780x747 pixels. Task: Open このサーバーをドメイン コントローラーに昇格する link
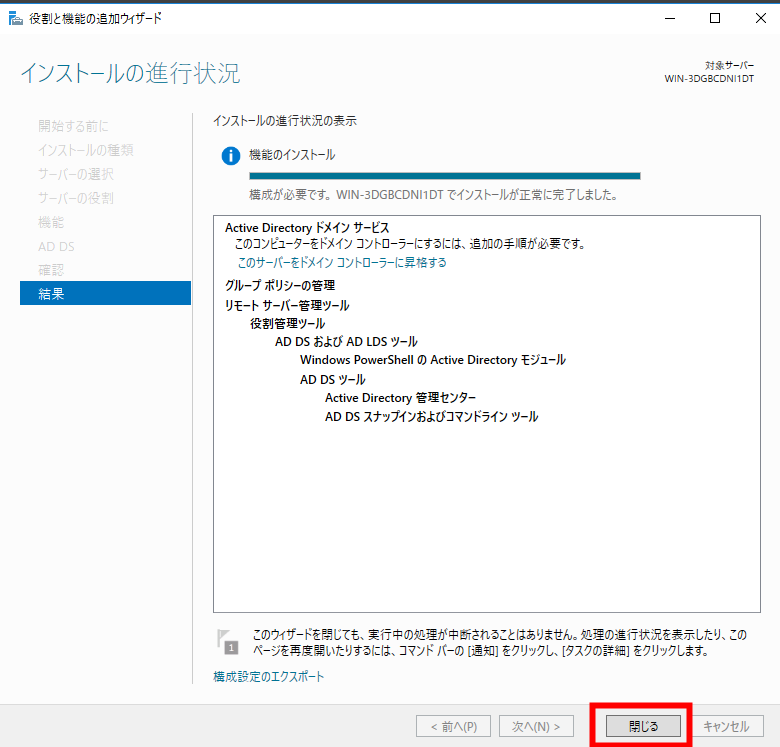point(342,263)
